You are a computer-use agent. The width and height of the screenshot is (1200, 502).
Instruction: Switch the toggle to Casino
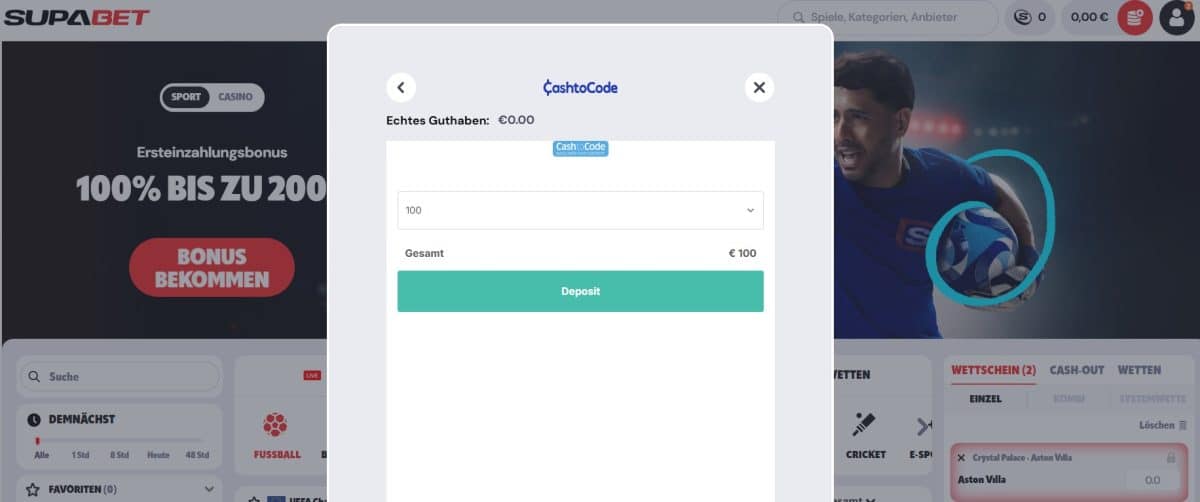(235, 97)
